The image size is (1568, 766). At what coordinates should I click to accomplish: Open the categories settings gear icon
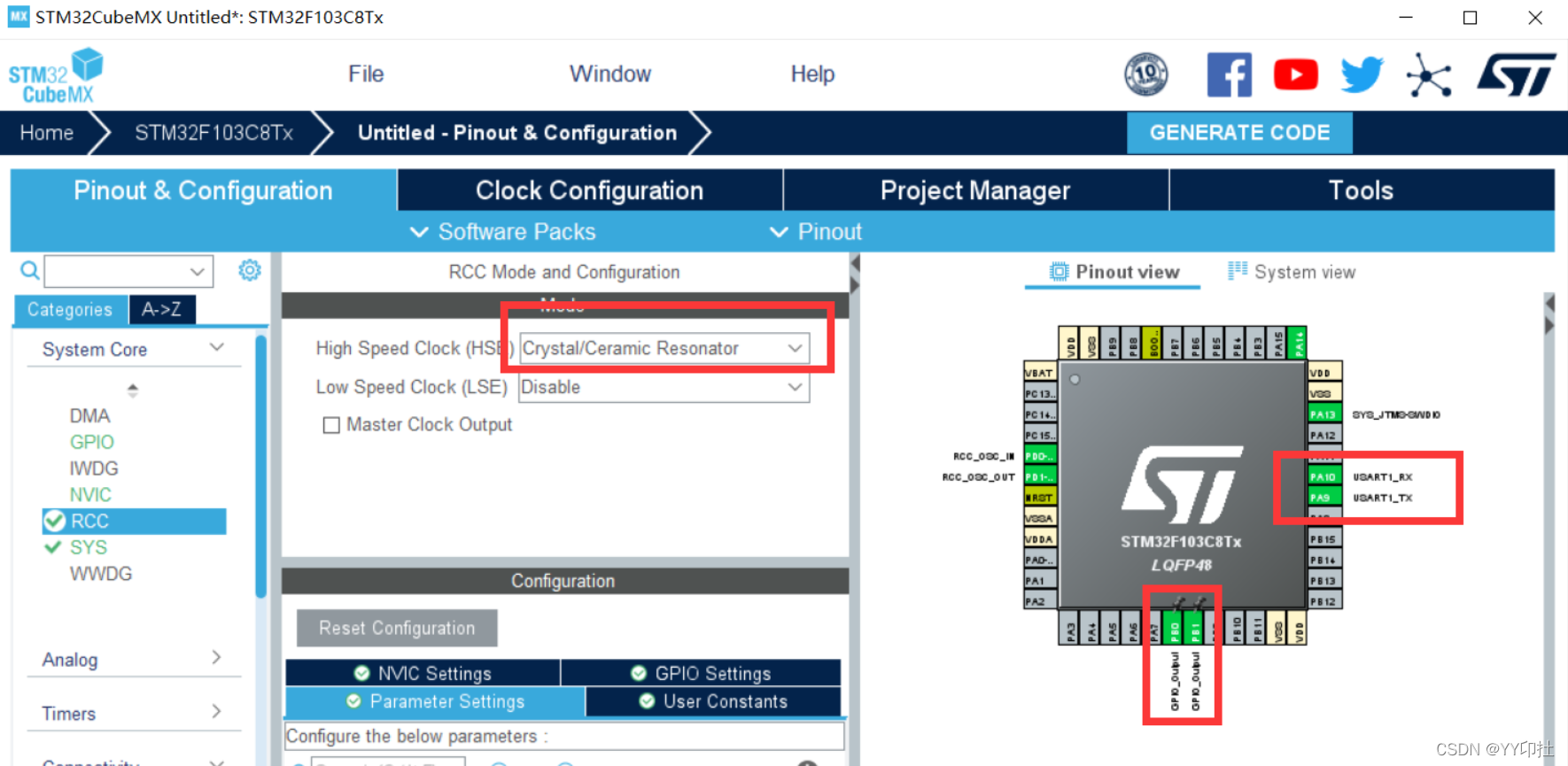click(250, 270)
